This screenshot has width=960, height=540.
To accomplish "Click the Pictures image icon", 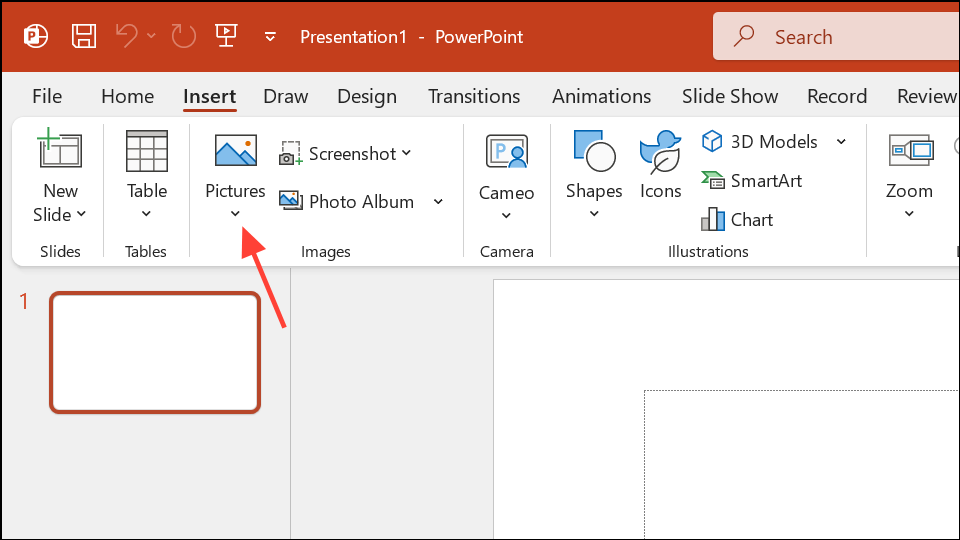I will pyautogui.click(x=236, y=151).
